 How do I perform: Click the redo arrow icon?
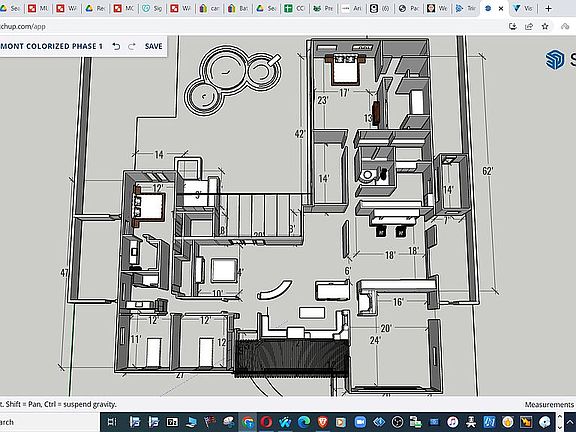132,46
